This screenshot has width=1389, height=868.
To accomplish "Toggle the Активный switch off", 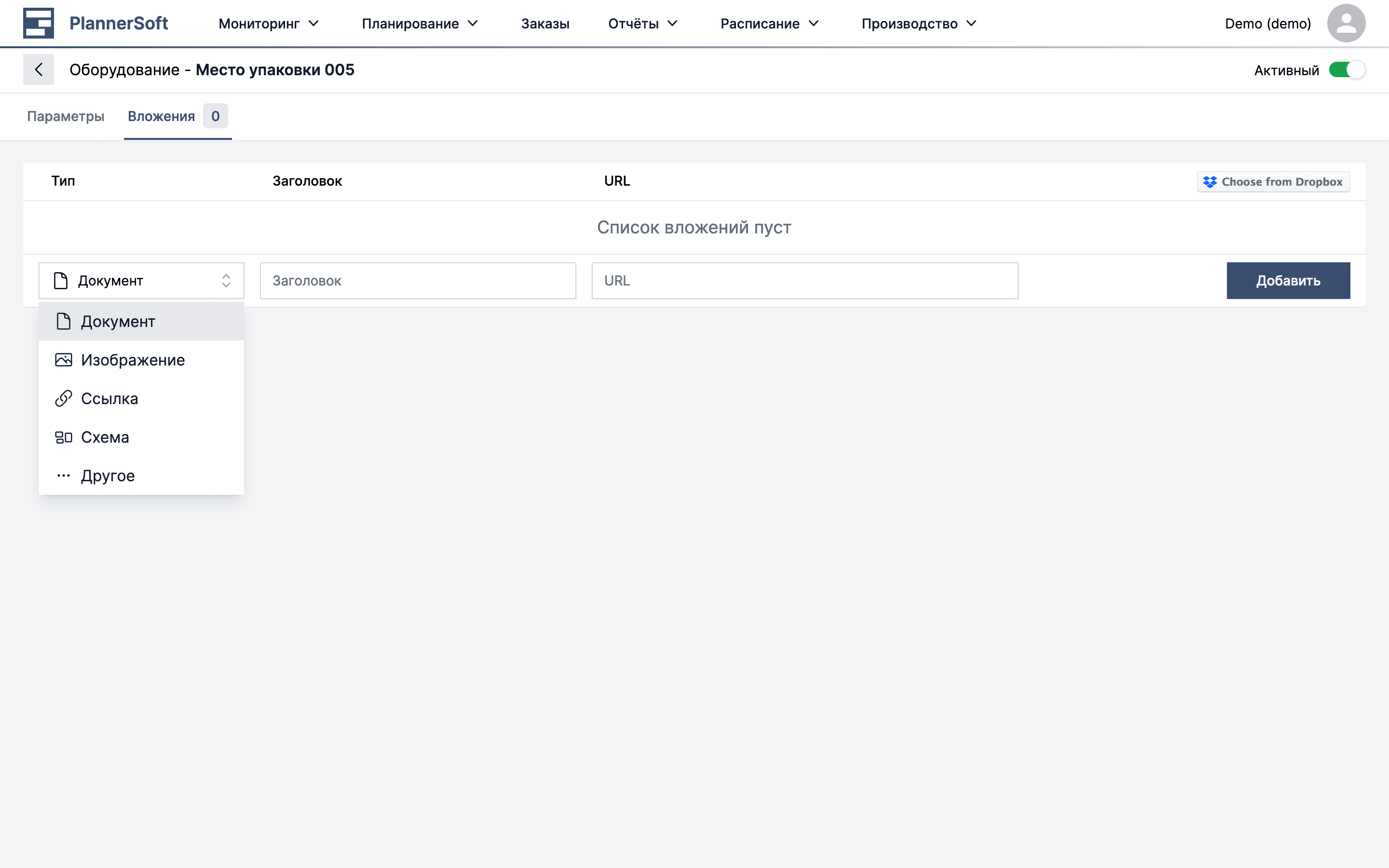I will coord(1347,69).
